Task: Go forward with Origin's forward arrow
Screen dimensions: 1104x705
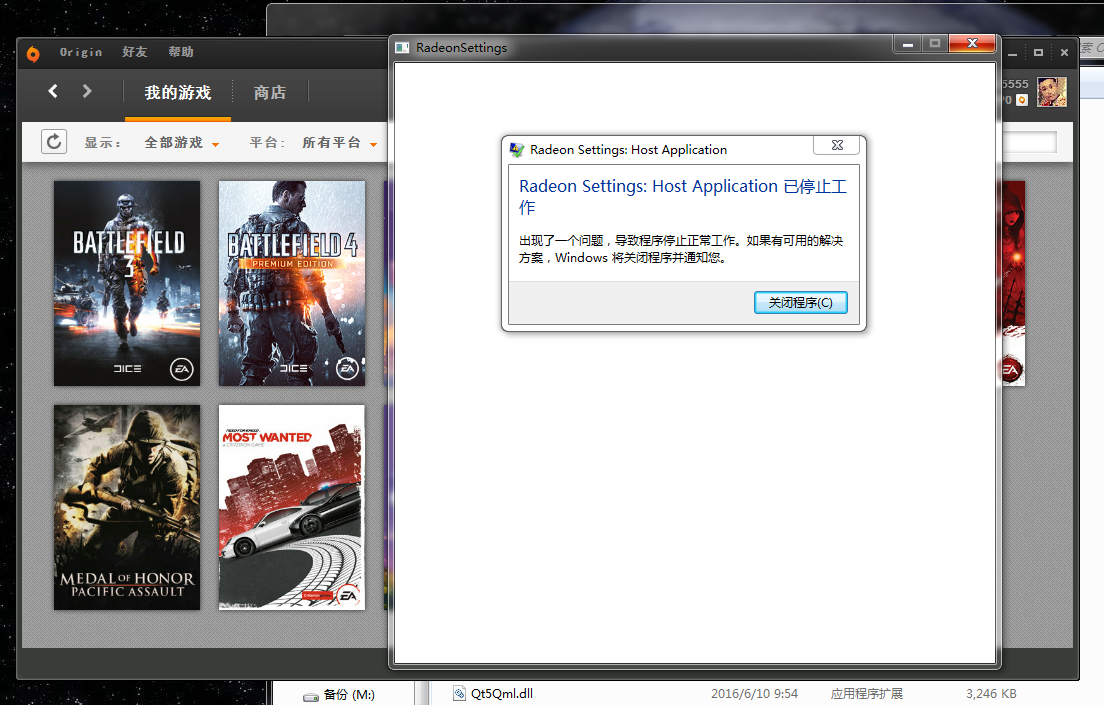Action: click(87, 91)
